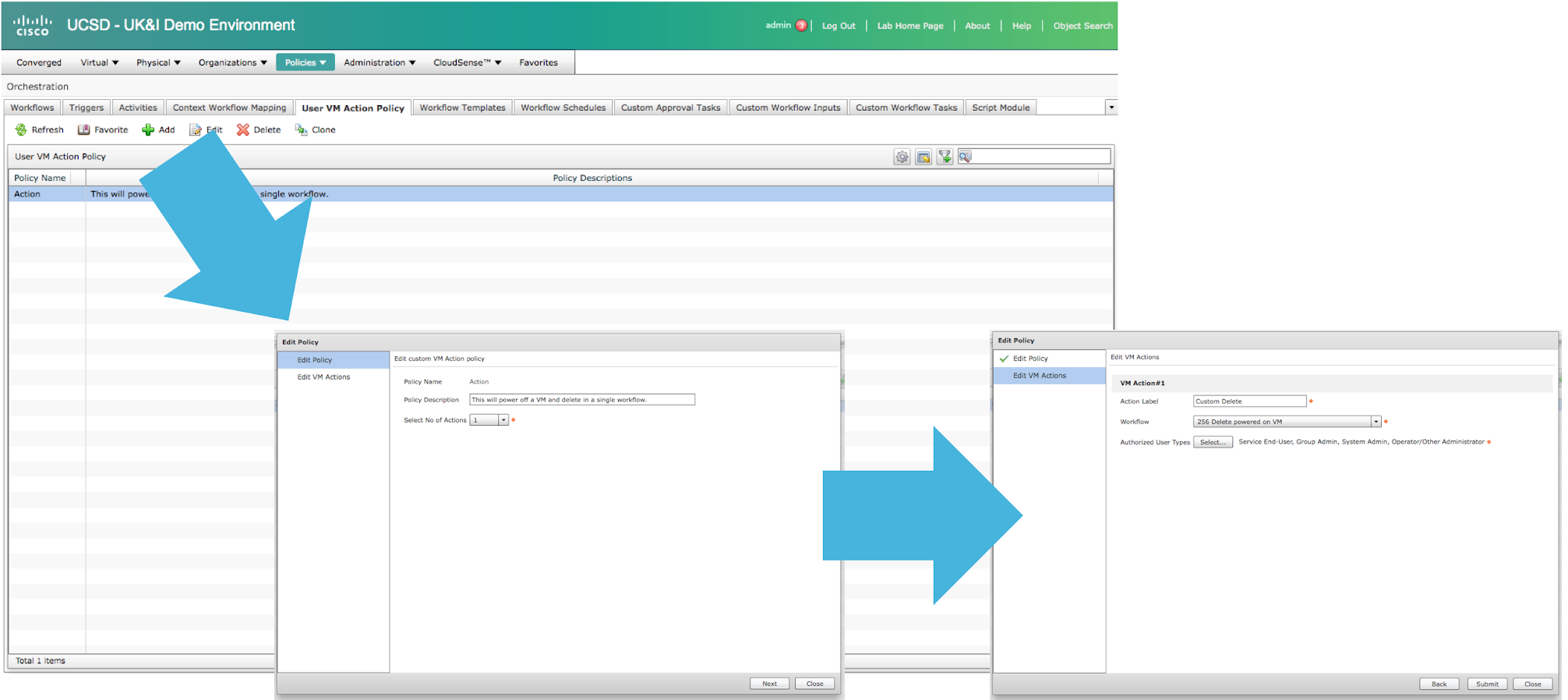Click the green Add plus icon
Viewport: 1568px width, 700px height.
coord(147,130)
